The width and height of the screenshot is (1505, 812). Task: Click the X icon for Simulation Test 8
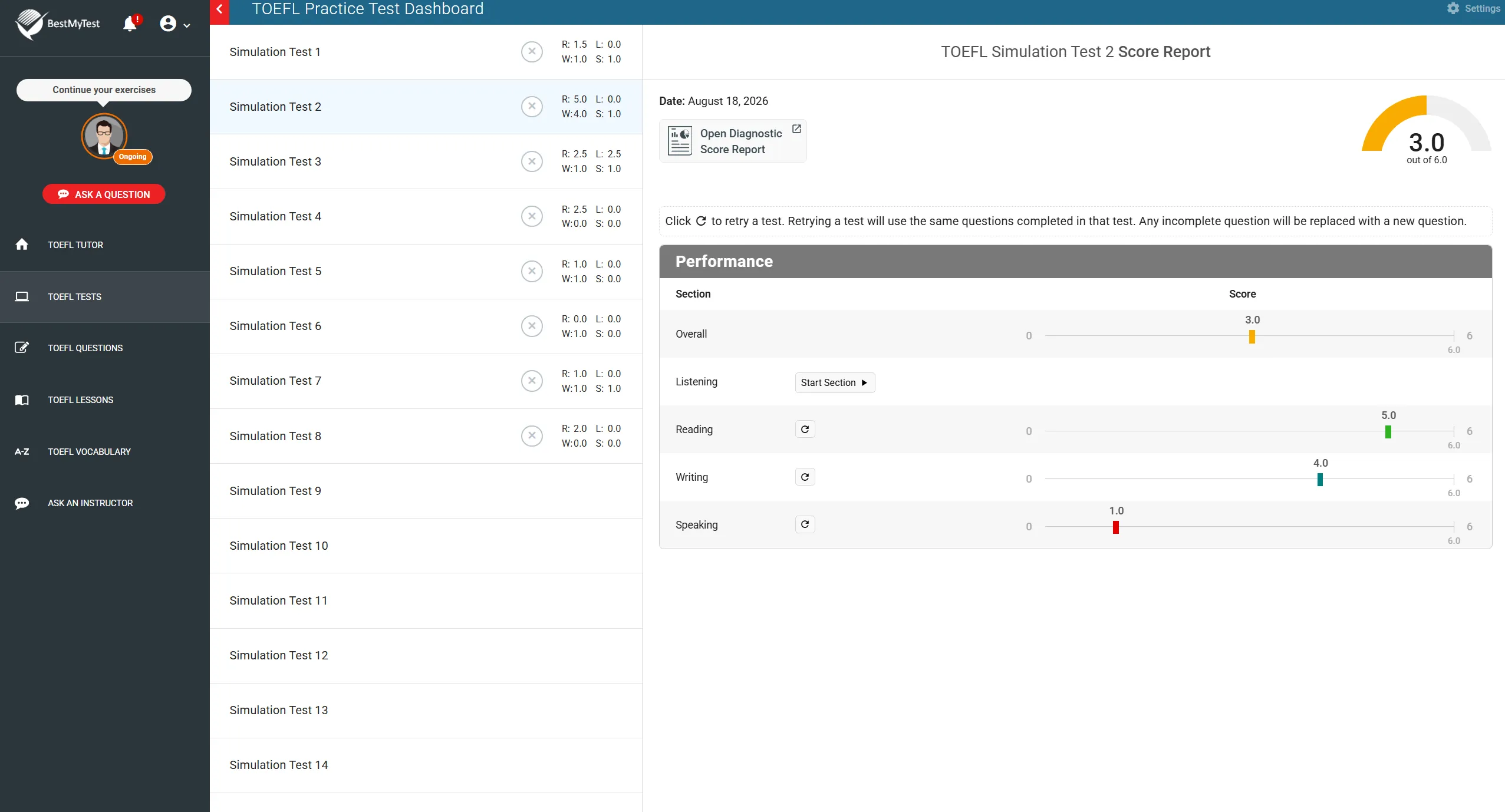(x=532, y=436)
